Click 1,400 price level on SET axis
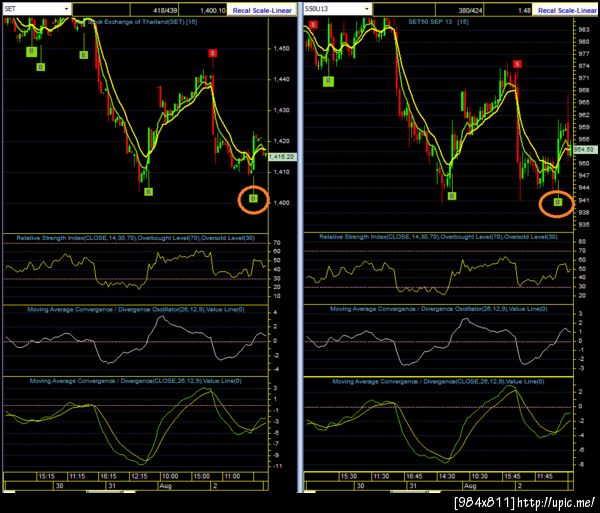This screenshot has height=513, width=600. click(281, 203)
